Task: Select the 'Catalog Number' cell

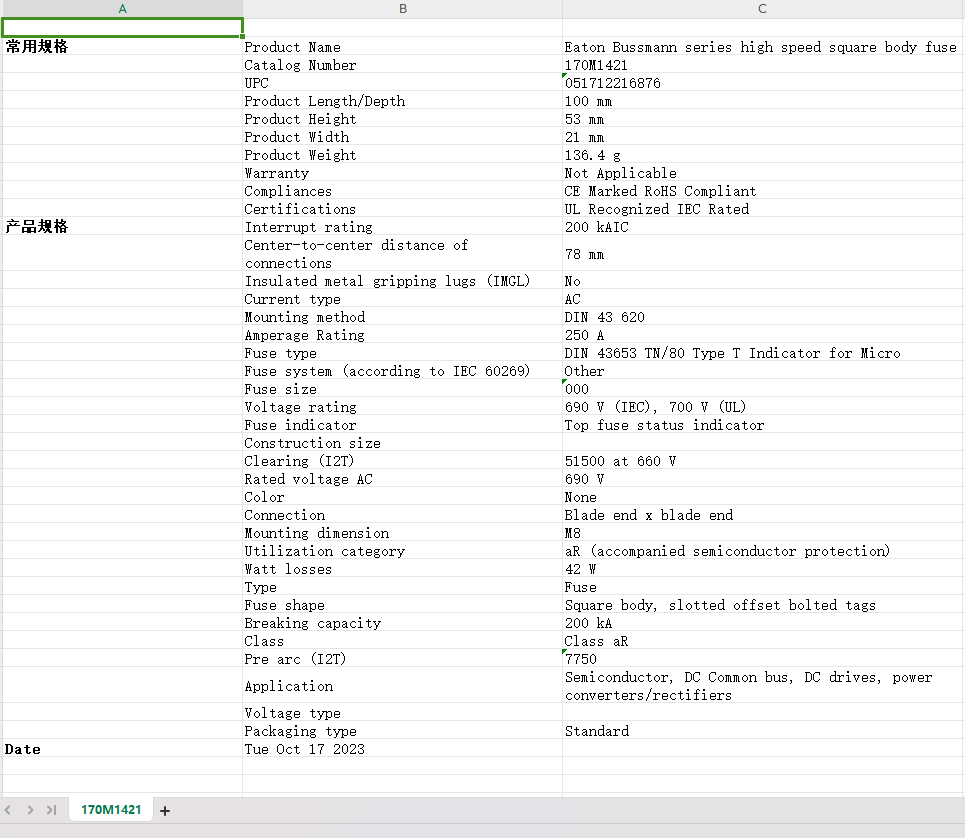Action: pyautogui.click(x=402, y=65)
